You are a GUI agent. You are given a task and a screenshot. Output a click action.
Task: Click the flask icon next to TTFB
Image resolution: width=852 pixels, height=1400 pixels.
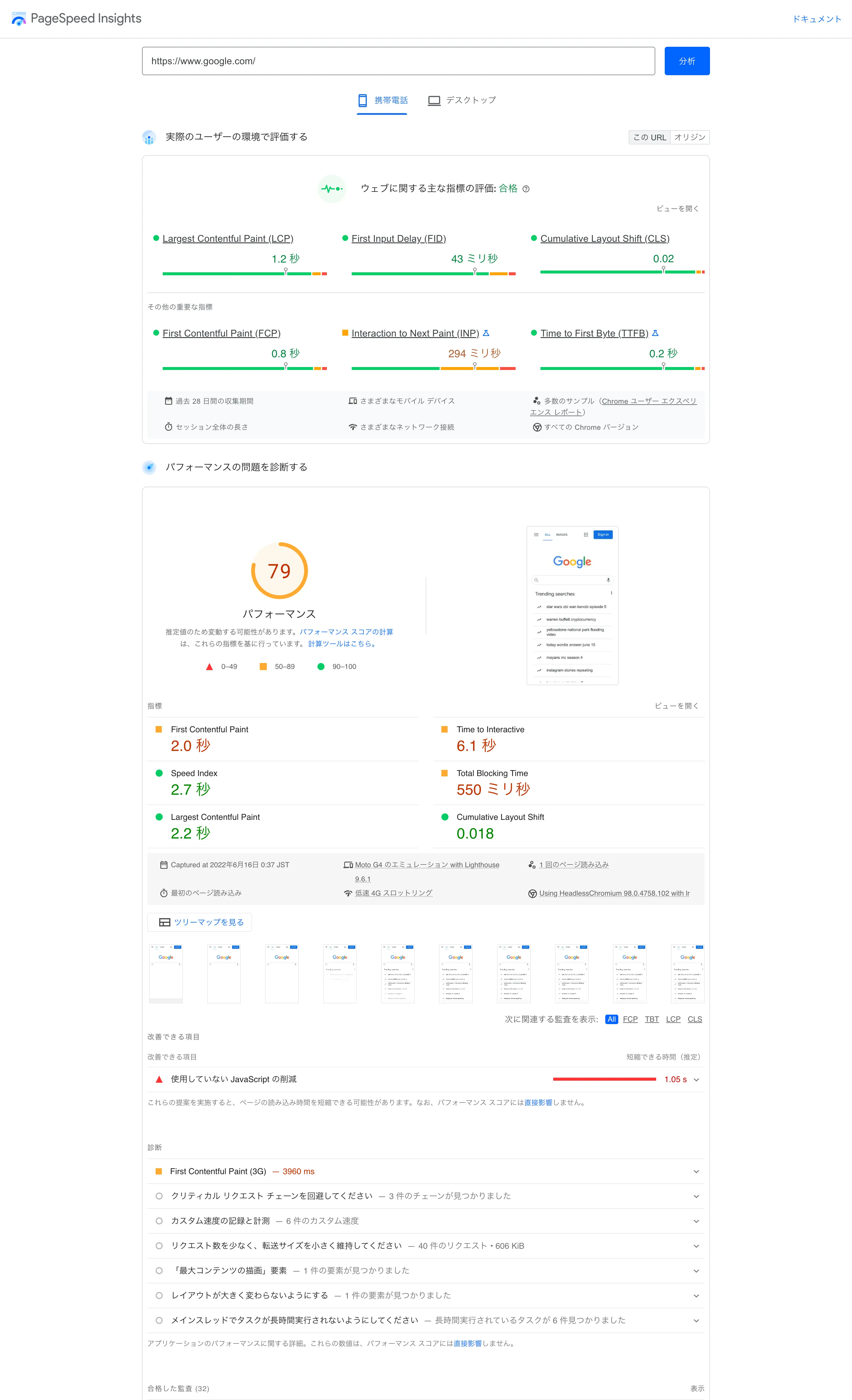point(655,333)
